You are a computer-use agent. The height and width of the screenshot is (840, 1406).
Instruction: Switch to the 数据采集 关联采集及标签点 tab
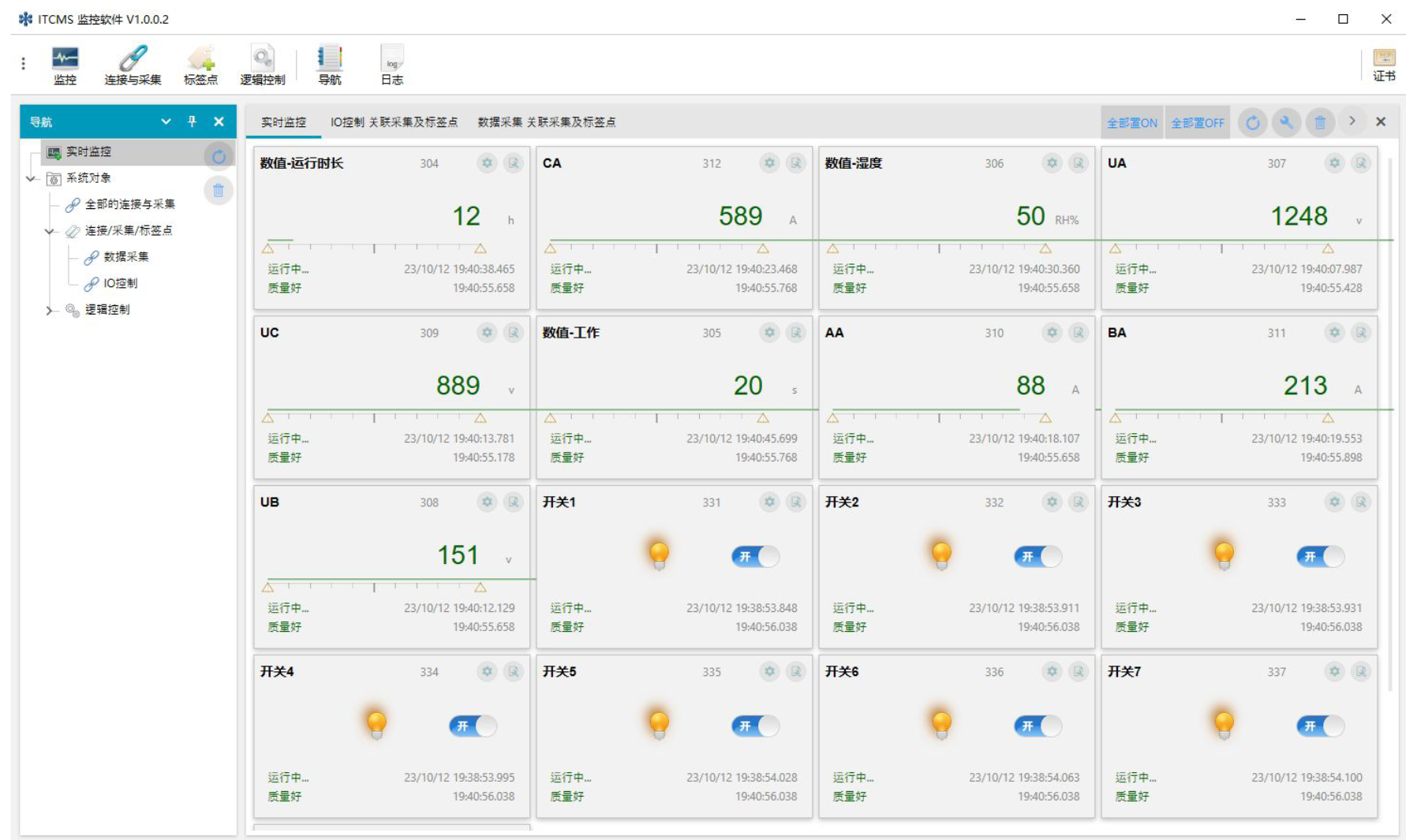pos(546,122)
